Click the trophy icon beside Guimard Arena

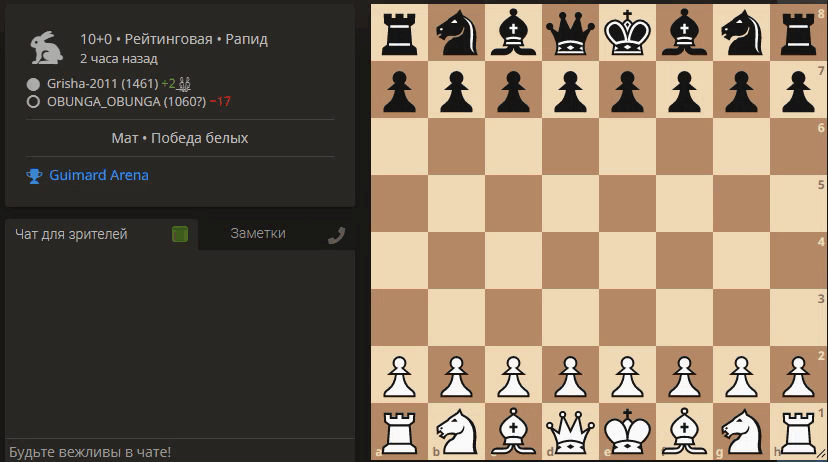click(34, 176)
